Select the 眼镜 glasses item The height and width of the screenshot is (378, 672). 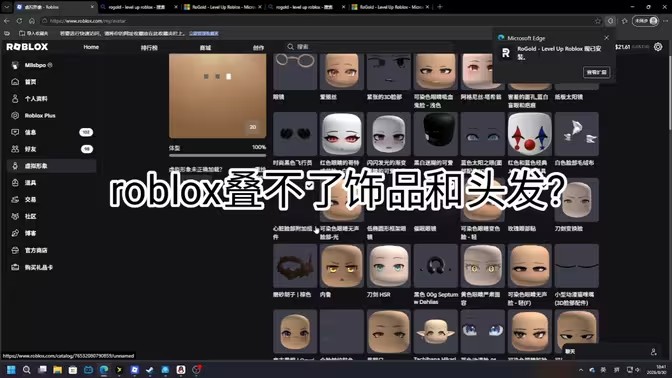295,72
